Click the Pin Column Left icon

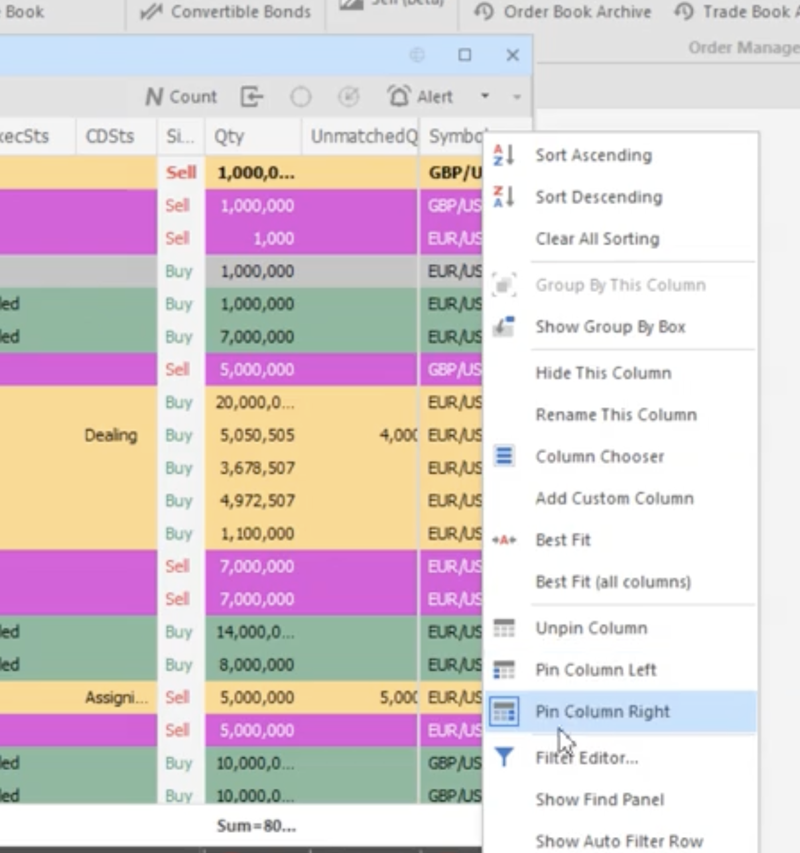coord(505,670)
